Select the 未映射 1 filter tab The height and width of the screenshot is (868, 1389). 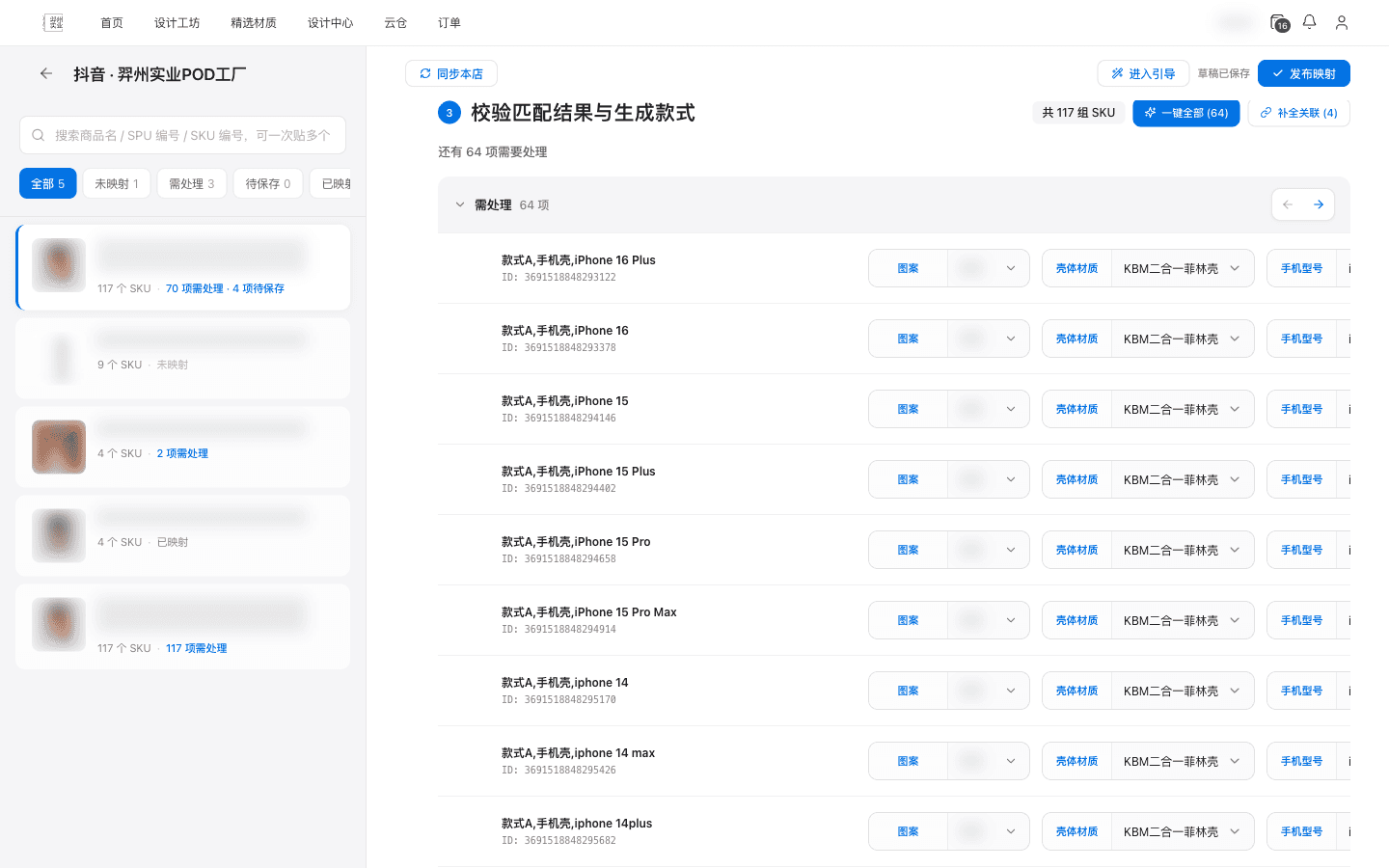tap(117, 183)
